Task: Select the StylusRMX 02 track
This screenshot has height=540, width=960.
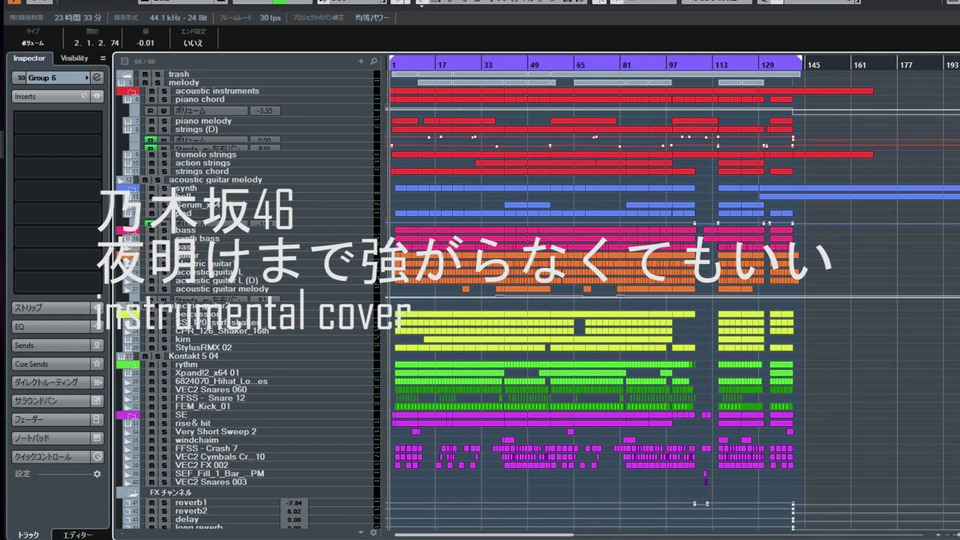Action: (203, 348)
